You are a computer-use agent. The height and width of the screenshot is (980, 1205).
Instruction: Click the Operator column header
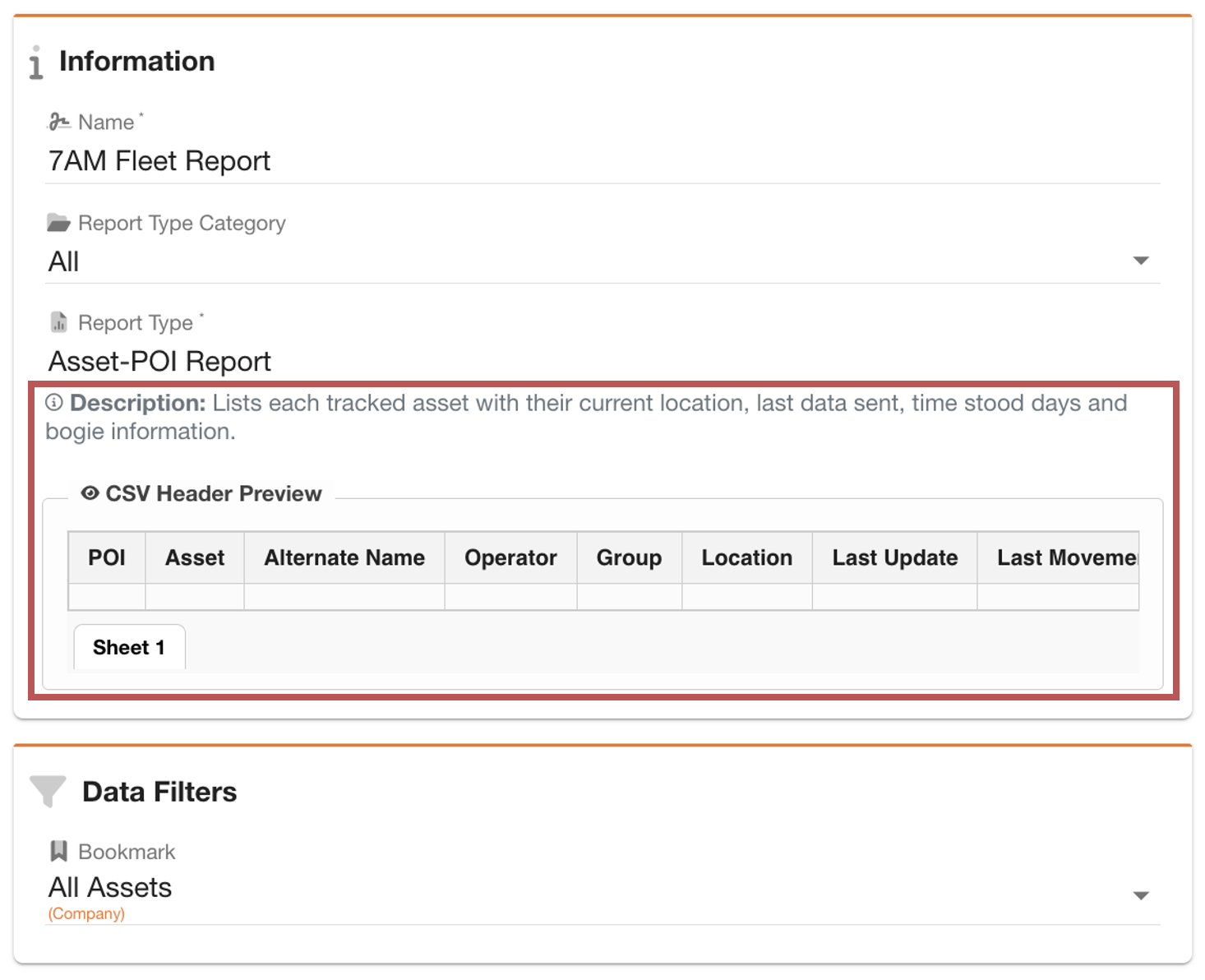tap(510, 558)
